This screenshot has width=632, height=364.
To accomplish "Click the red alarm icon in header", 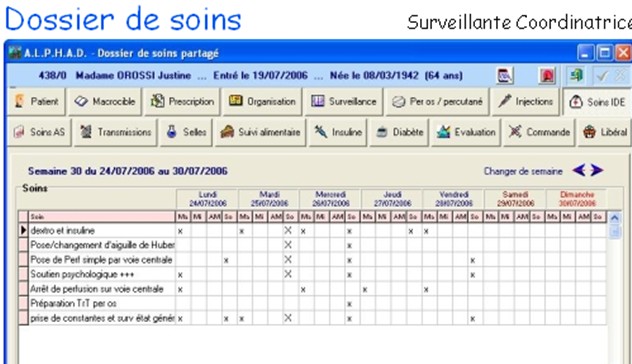I will [x=547, y=75].
